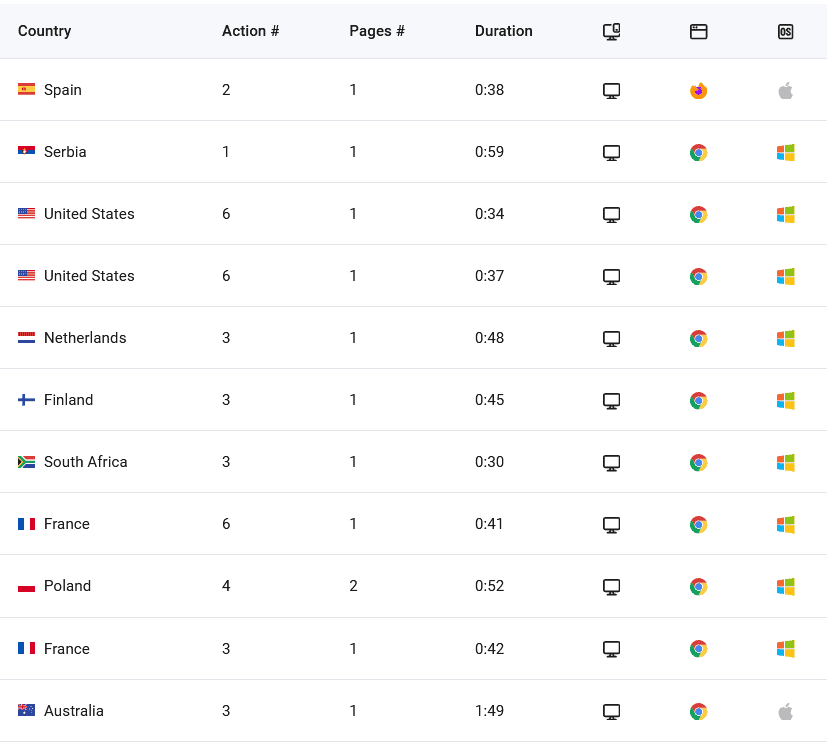827x748 pixels.
Task: Click the device type column header icon
Action: click(611, 32)
